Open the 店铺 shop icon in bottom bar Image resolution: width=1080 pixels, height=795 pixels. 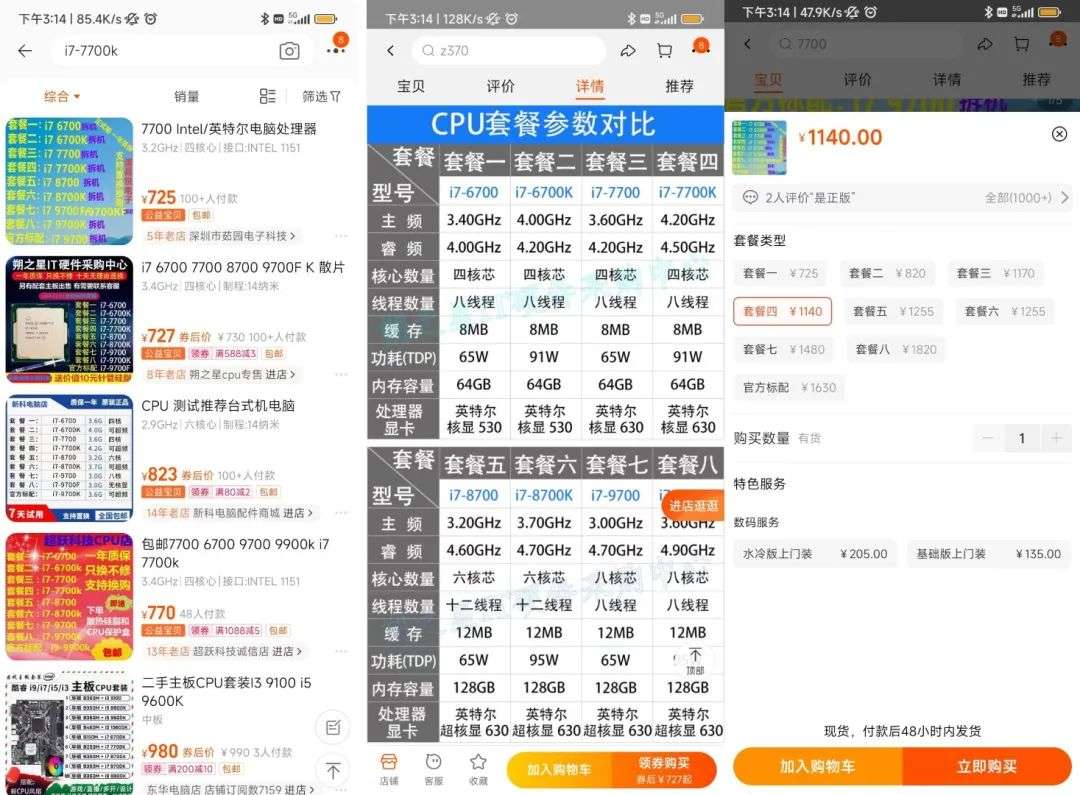[x=389, y=770]
